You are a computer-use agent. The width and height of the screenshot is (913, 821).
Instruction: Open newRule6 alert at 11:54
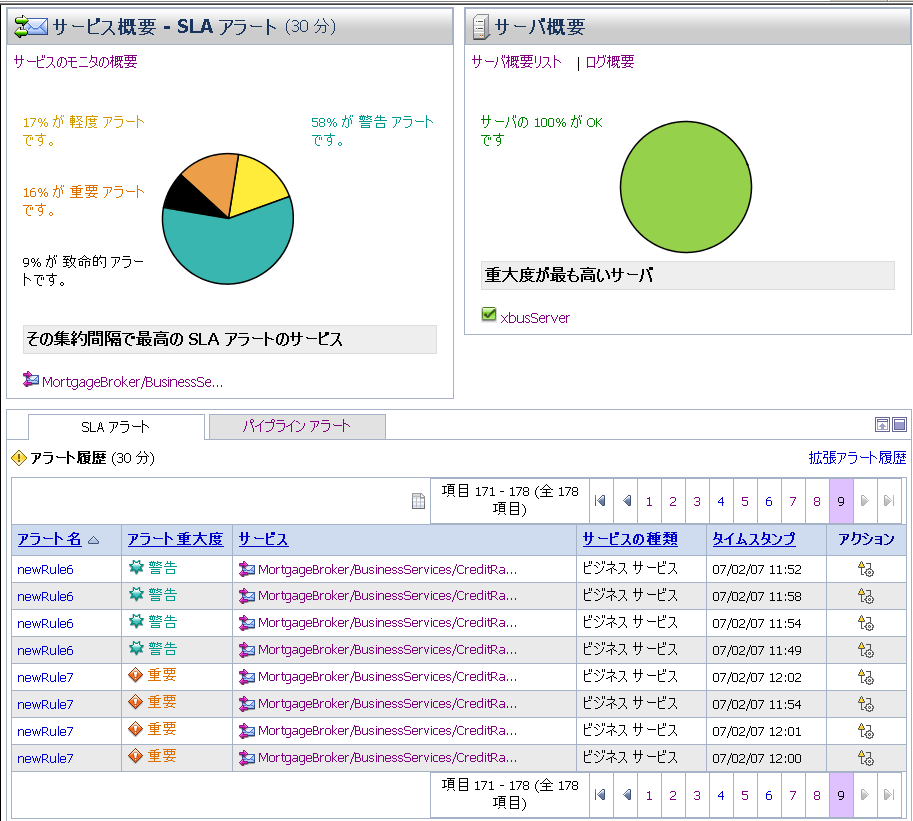[45, 624]
